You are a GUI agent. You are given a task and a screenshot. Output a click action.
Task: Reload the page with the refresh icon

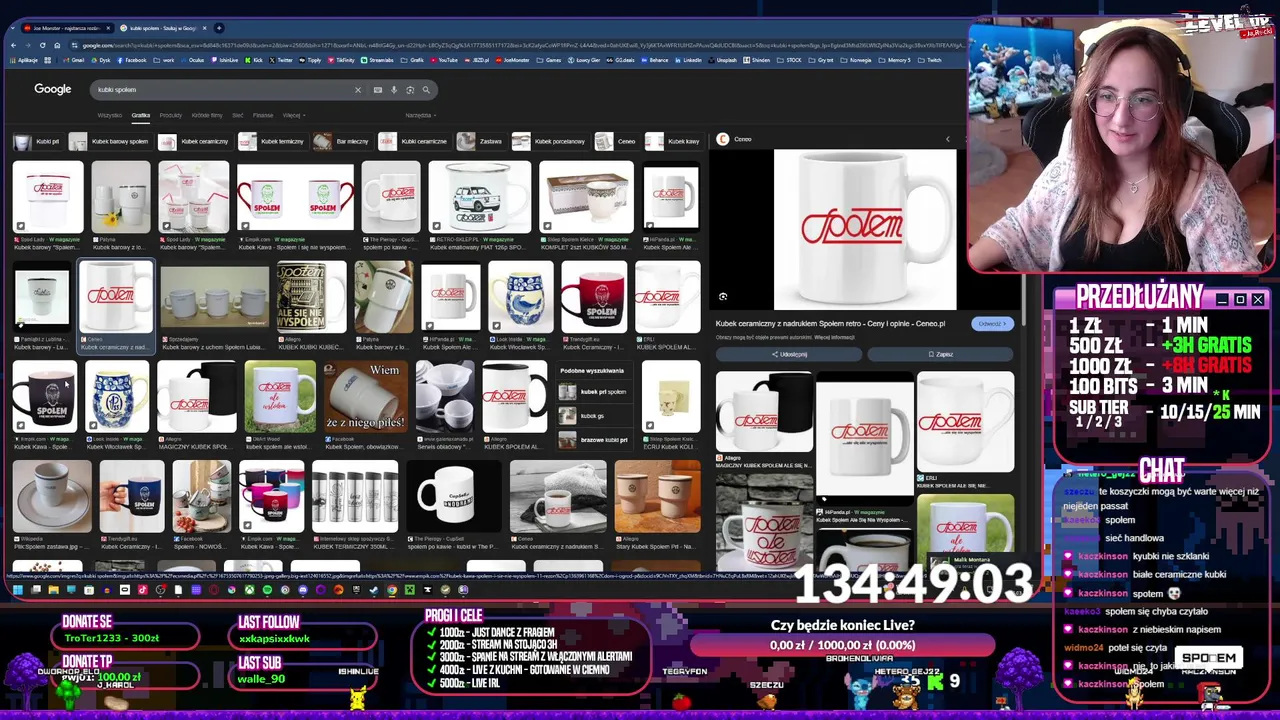[42, 45]
